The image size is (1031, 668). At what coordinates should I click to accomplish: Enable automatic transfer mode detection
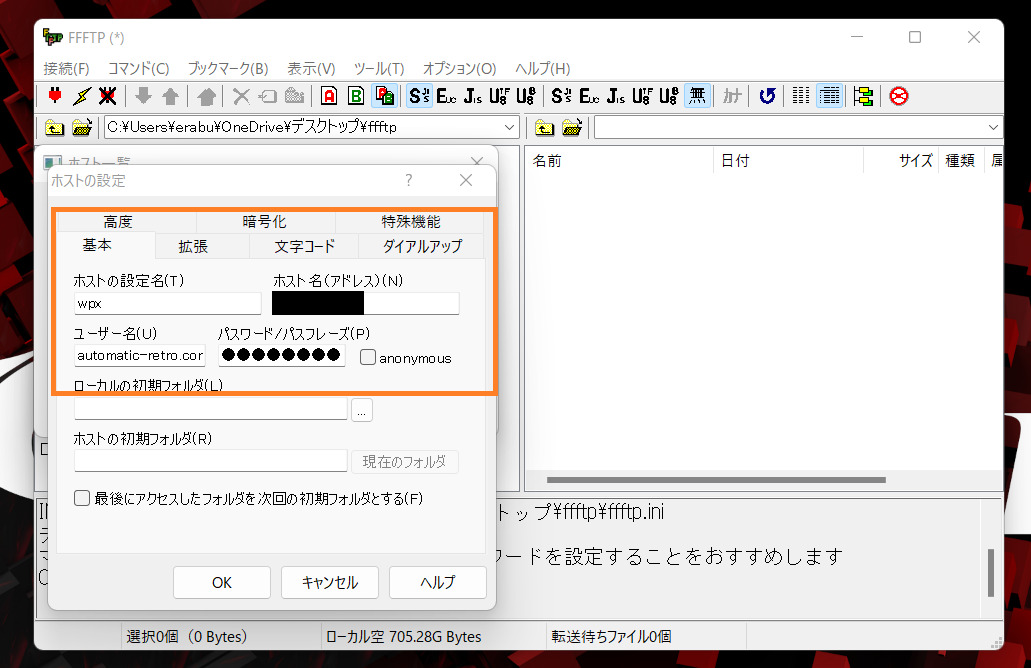click(384, 95)
